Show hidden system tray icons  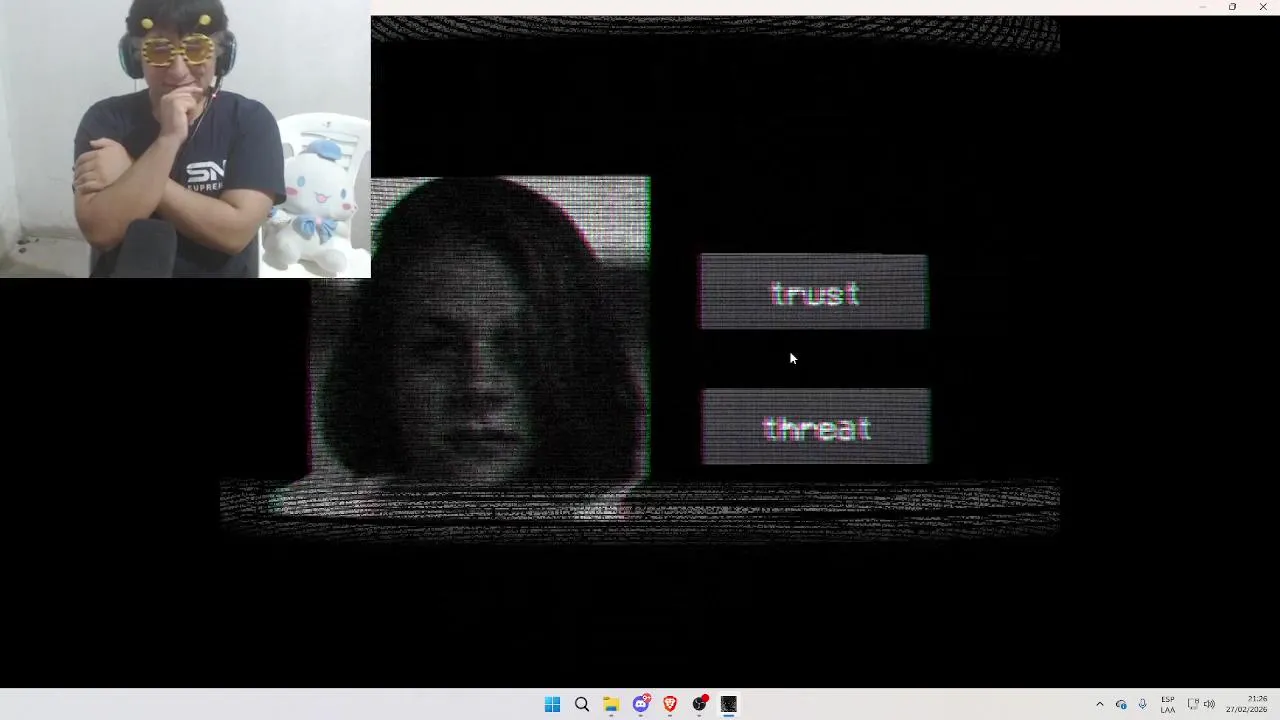(x=1099, y=704)
